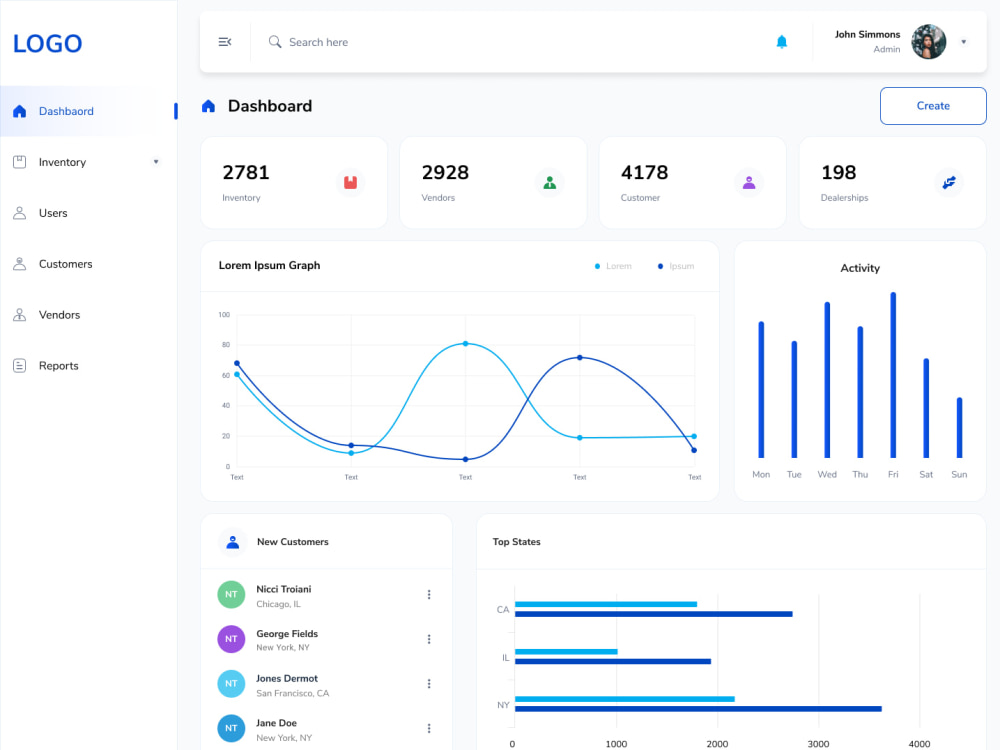
Task: Click the 4178 Customer count
Action: click(644, 172)
